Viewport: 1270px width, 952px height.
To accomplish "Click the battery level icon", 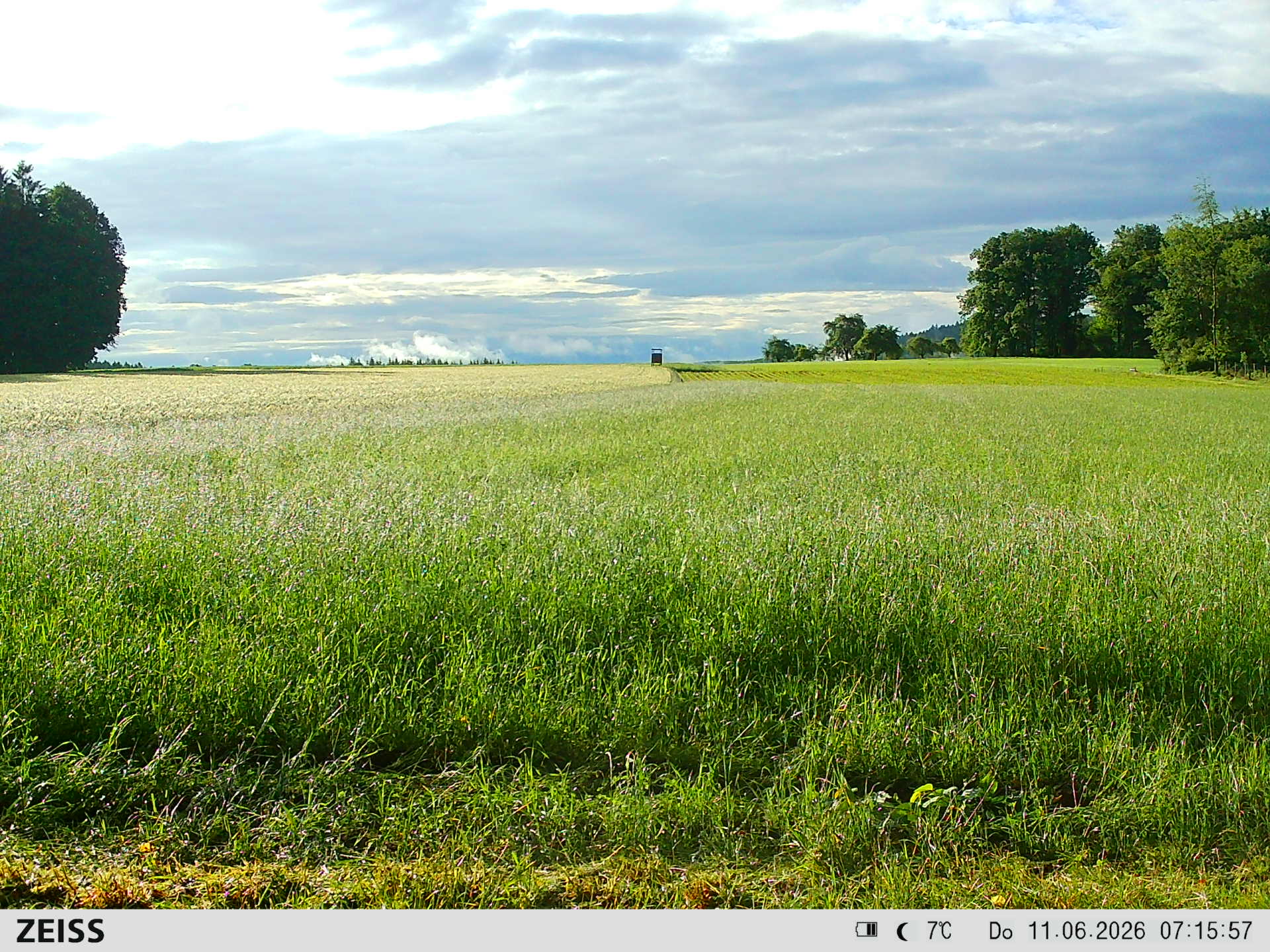I will click(x=867, y=930).
